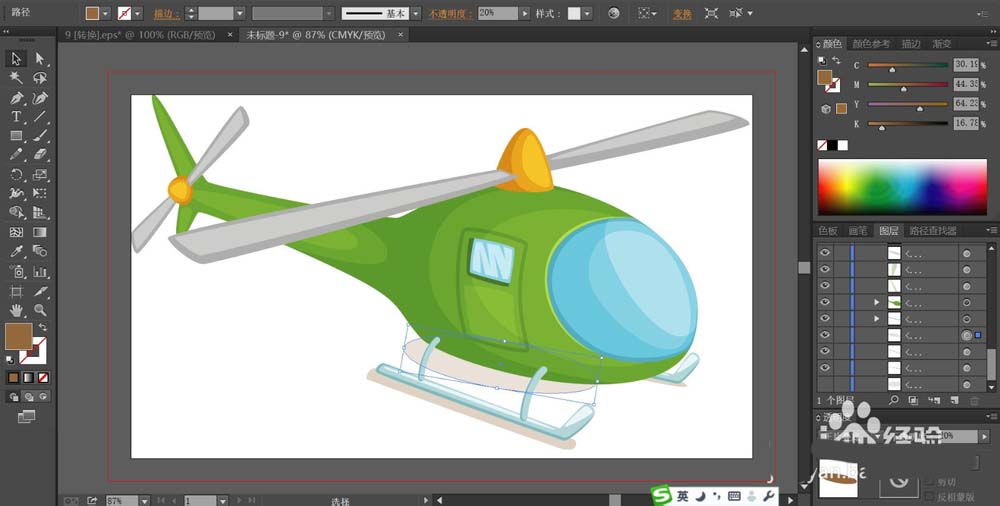Select the Eyedropper tool
The height and width of the screenshot is (506, 1000).
click(x=16, y=252)
